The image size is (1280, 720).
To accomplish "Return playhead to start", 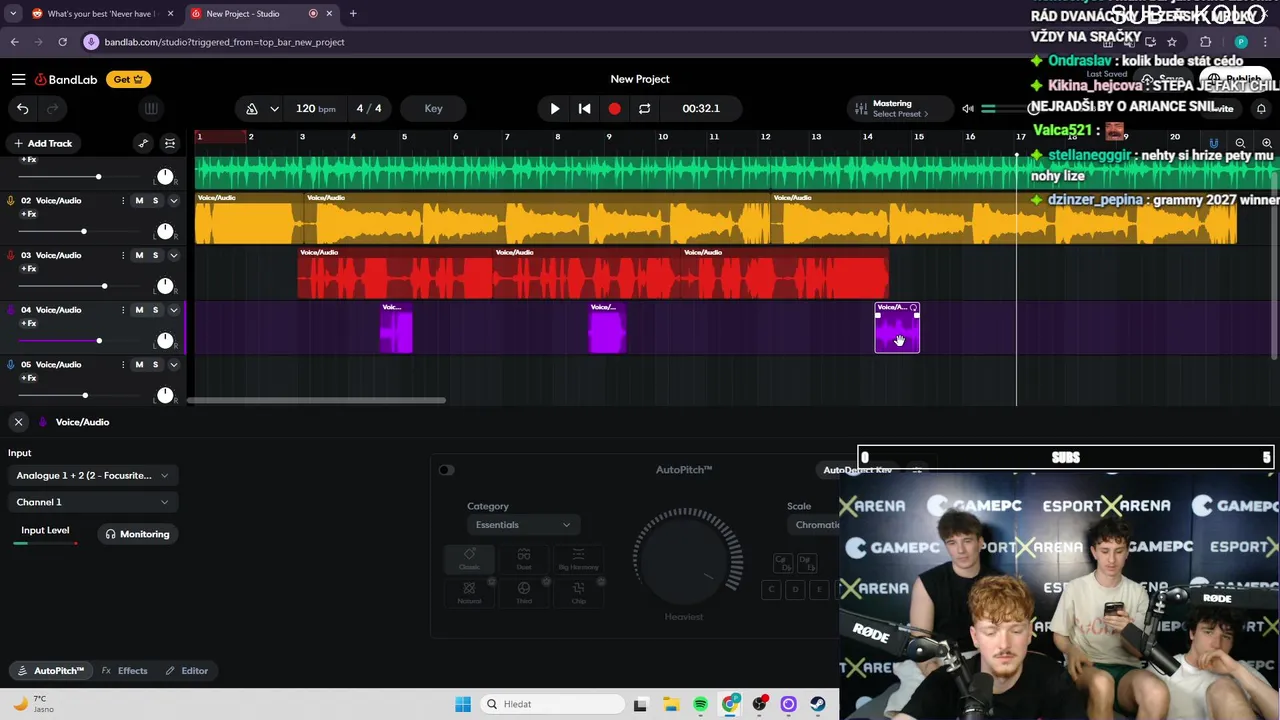I will (585, 108).
